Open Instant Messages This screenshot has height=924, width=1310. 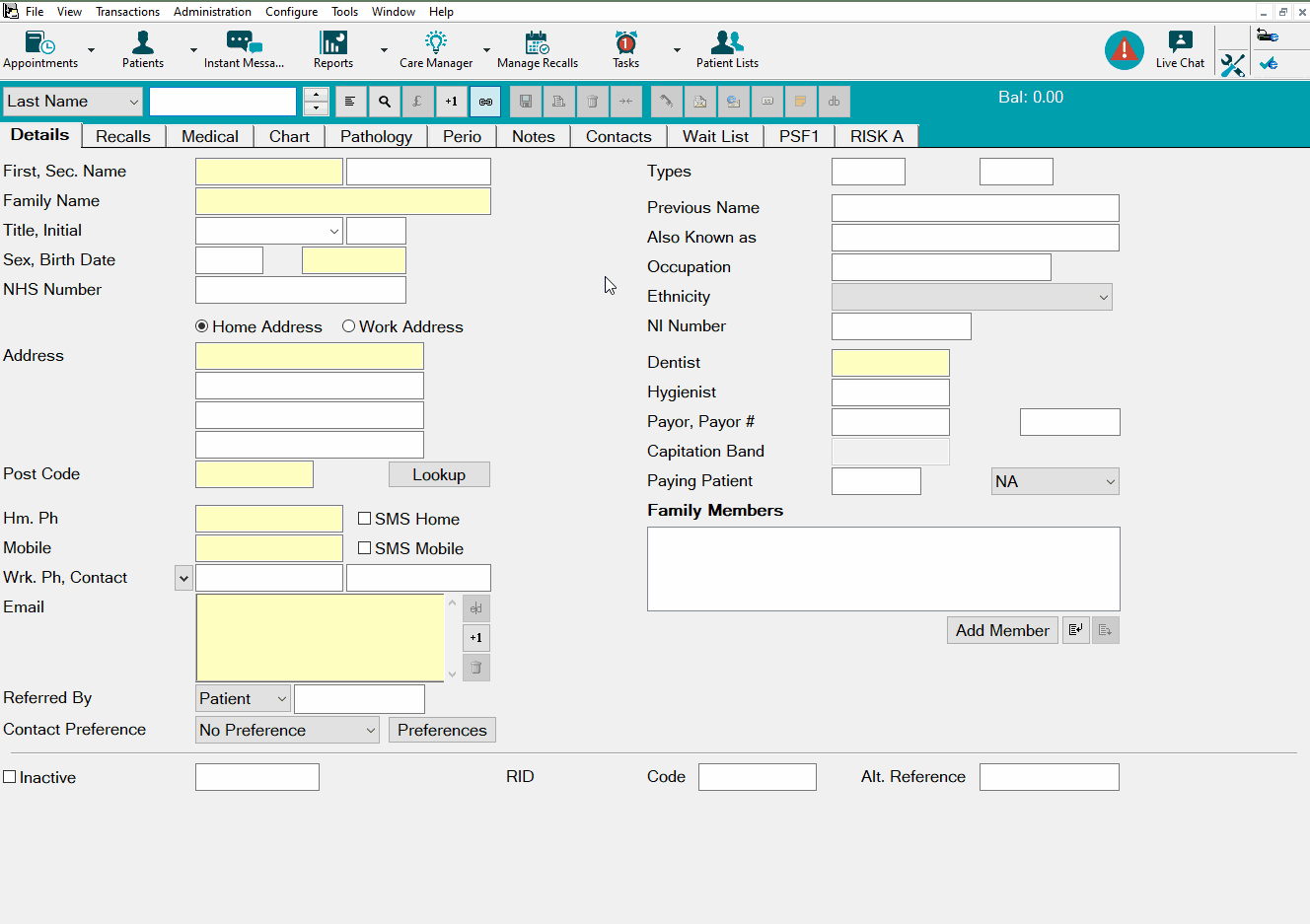tap(244, 49)
